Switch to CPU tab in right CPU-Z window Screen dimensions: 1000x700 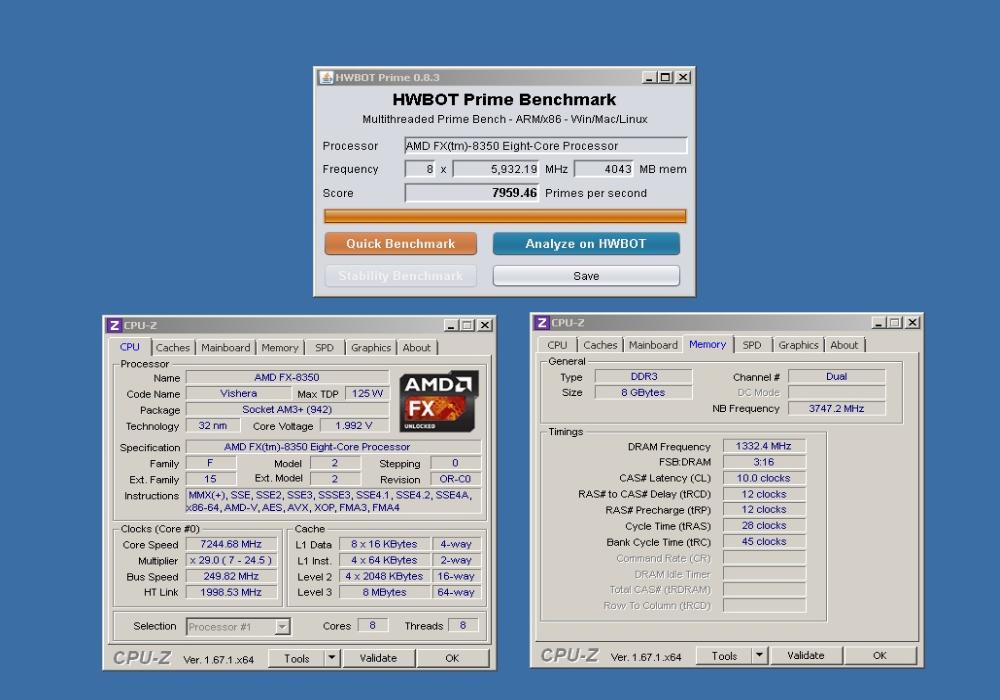coord(557,345)
